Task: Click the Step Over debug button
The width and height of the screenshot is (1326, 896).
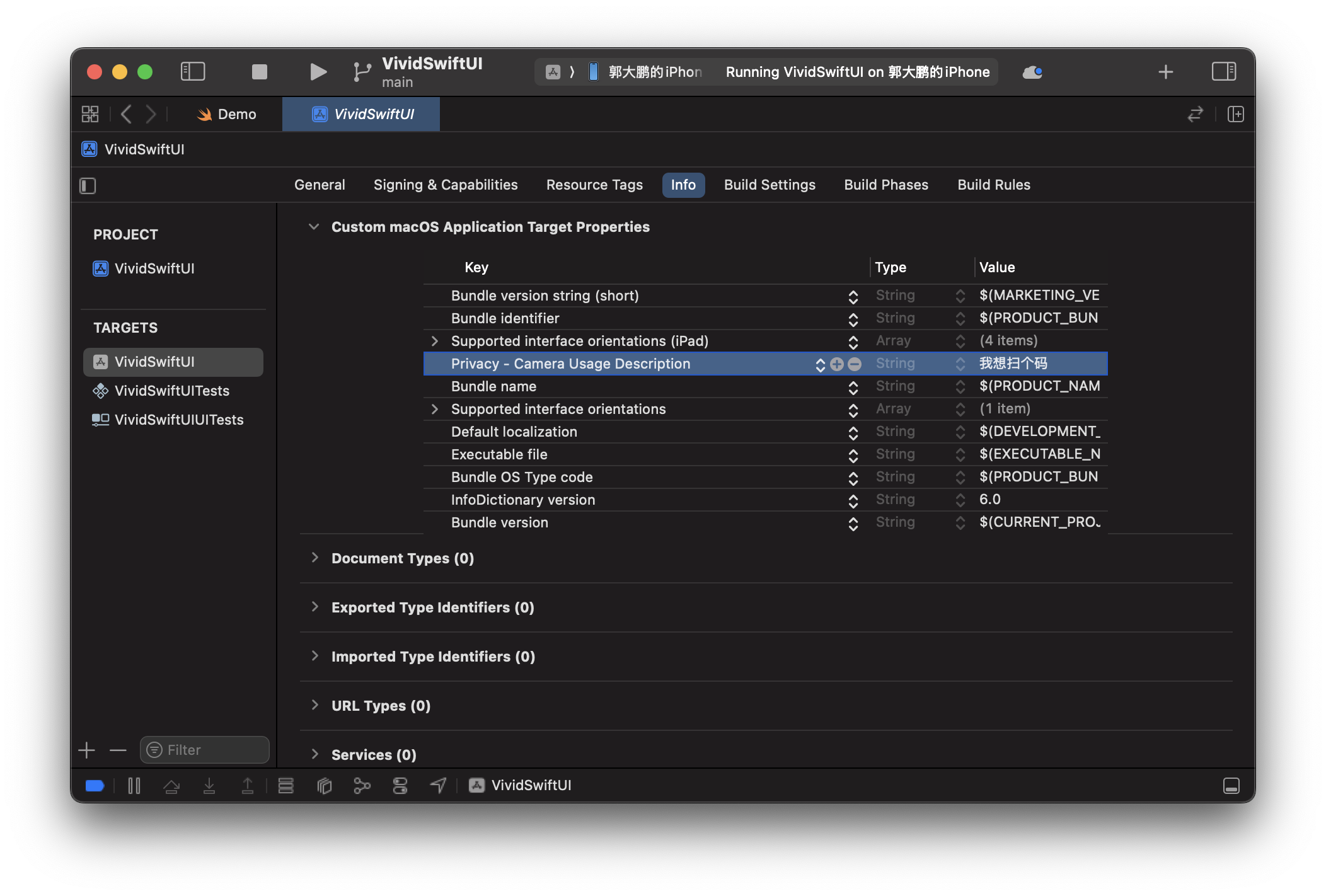Action: [x=171, y=786]
